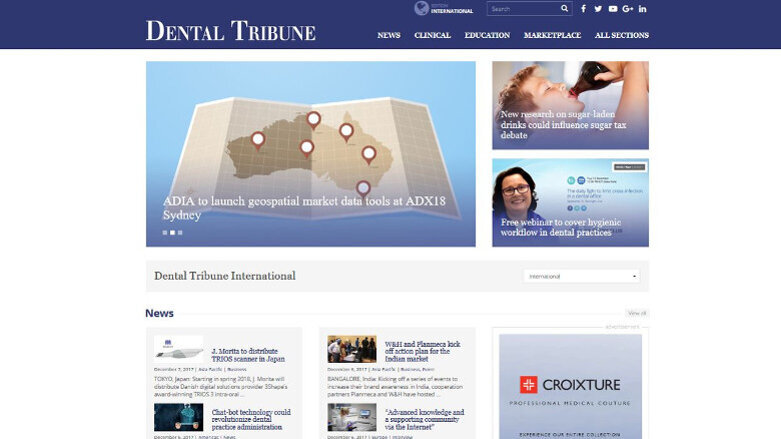Open the Marketplace menu
Screen dimensions: 781x439
tap(552, 35)
